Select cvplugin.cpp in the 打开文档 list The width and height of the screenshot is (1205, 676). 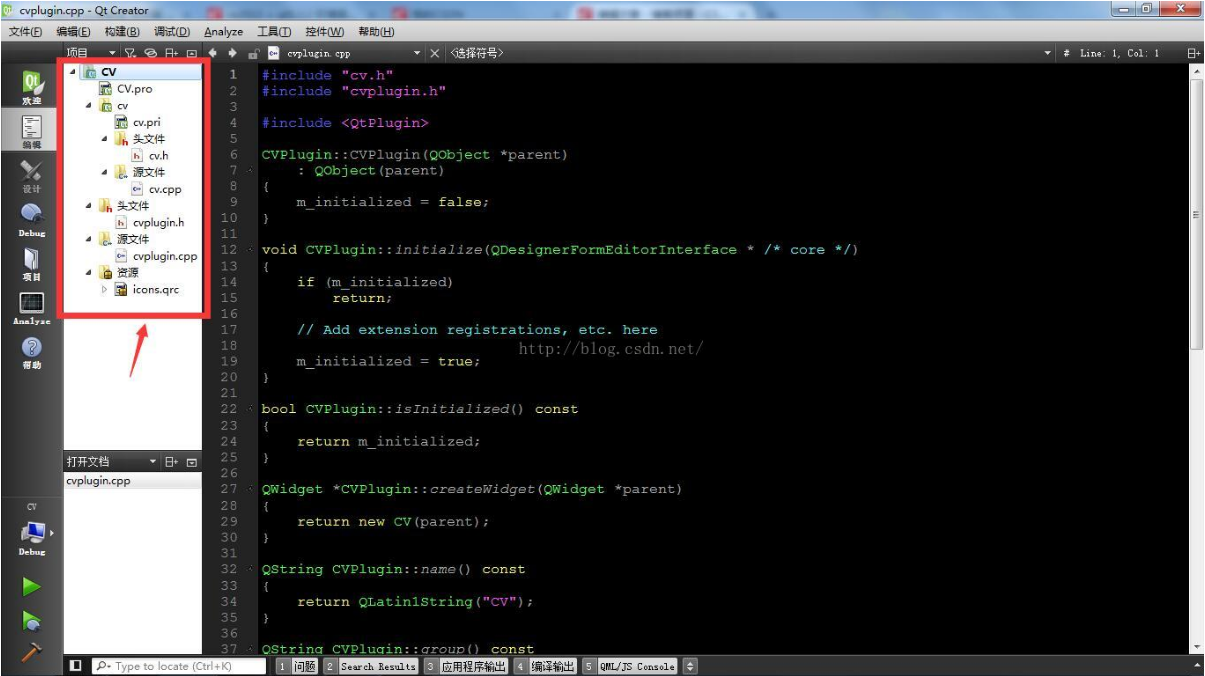click(133, 481)
